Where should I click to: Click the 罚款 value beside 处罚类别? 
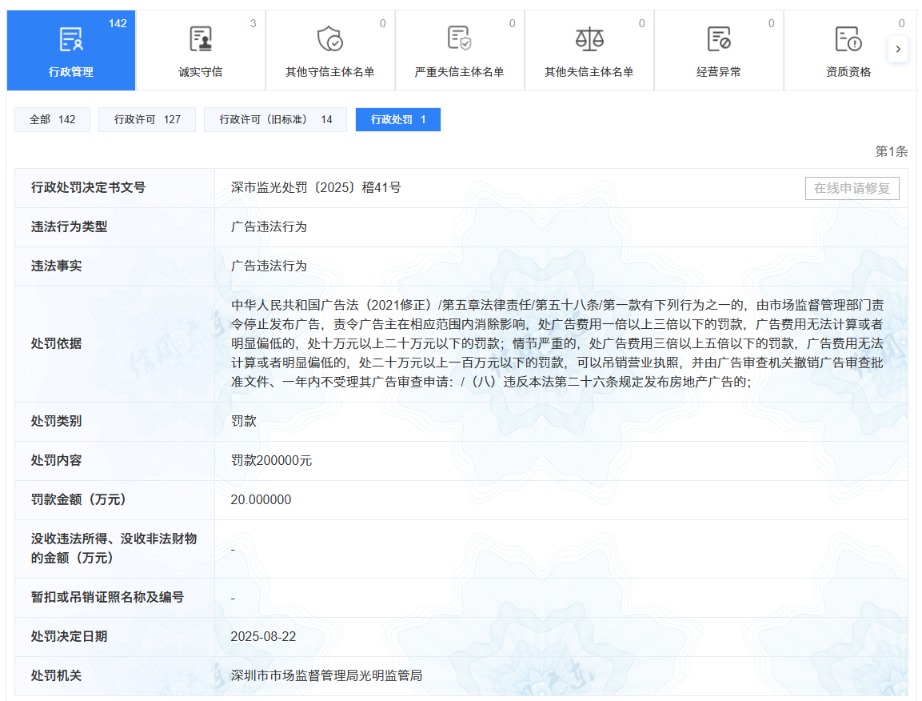click(243, 421)
